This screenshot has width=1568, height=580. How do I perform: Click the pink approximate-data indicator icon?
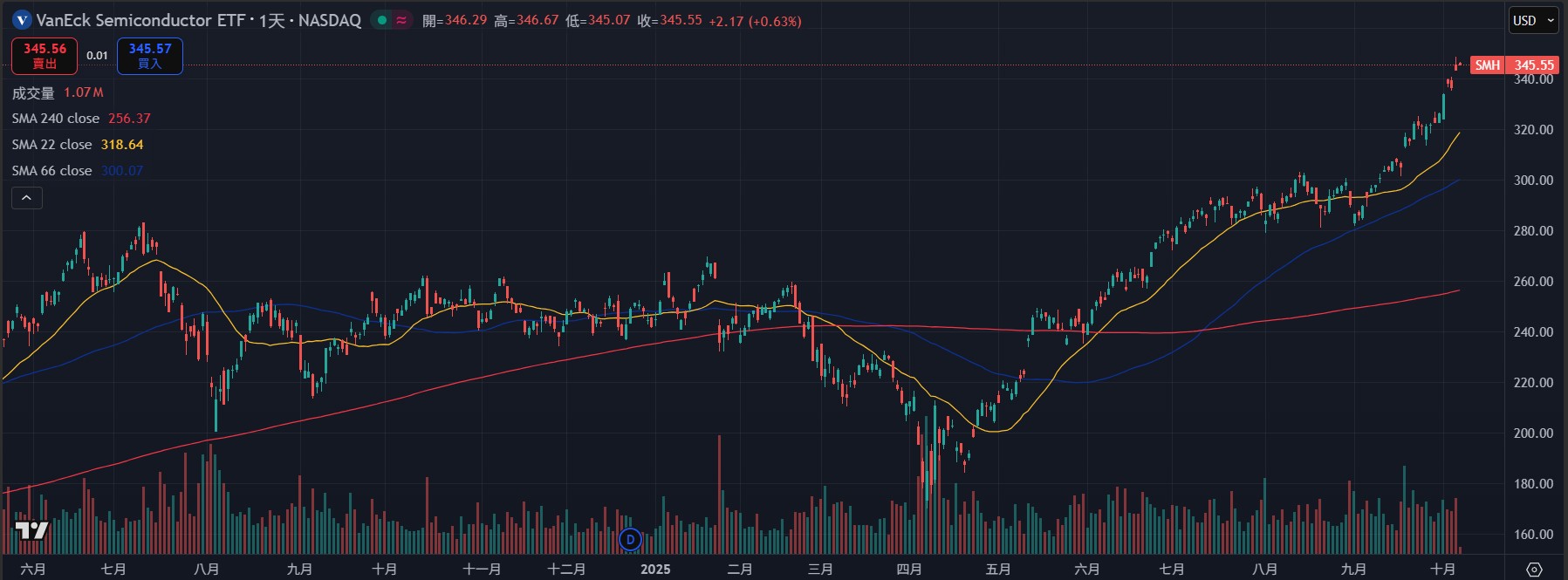click(x=401, y=20)
